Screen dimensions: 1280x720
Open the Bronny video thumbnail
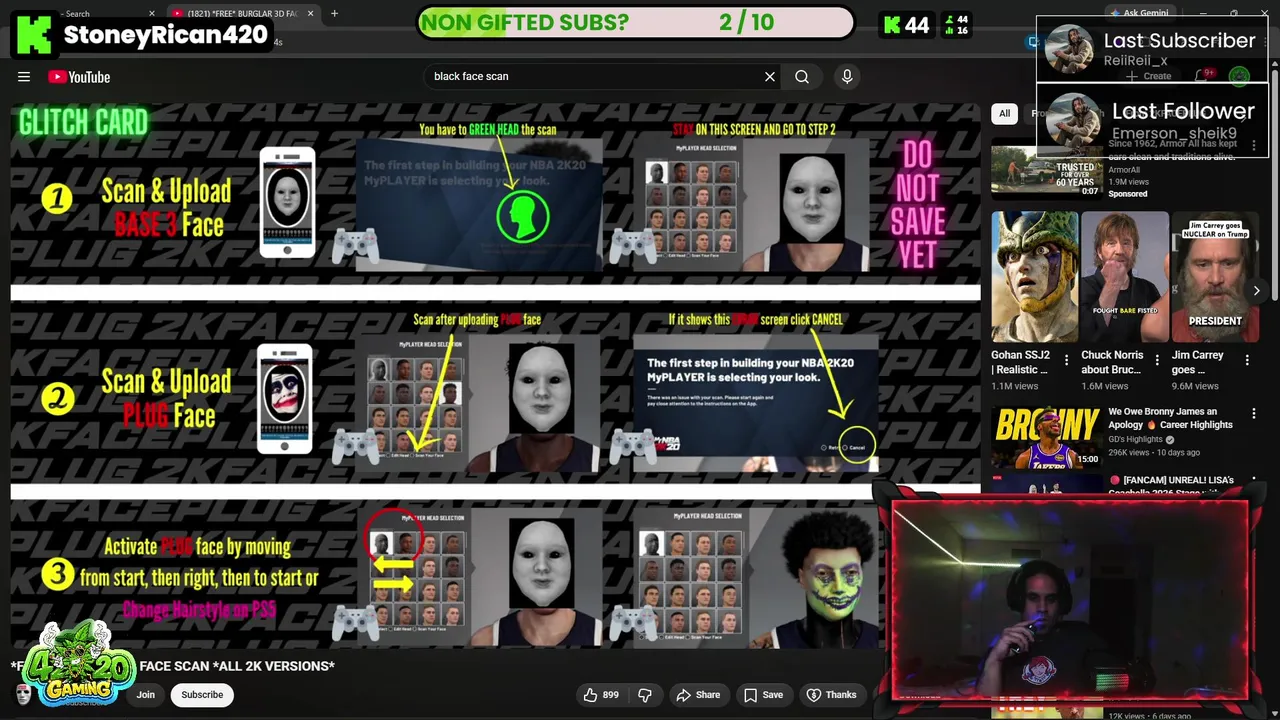[1047, 436]
